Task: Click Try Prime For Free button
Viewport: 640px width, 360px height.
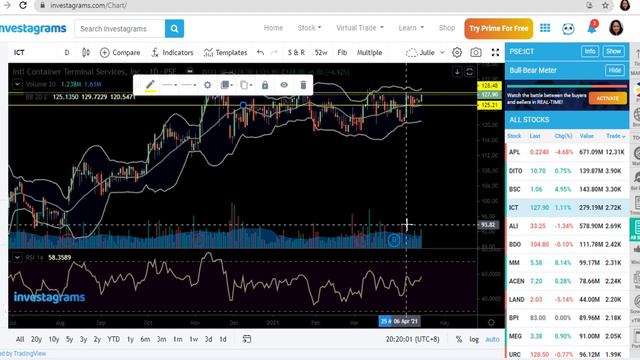Action: [498, 29]
